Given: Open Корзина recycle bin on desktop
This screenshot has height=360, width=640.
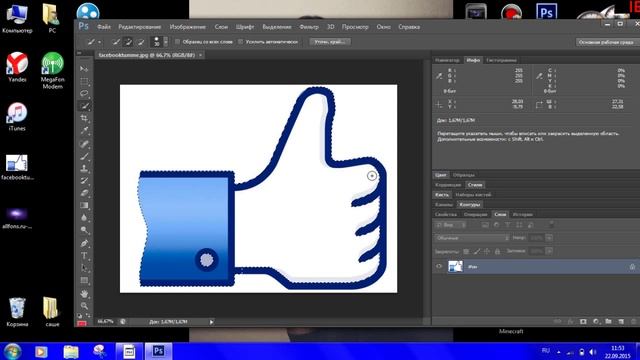Looking at the screenshot, I should coord(17,312).
